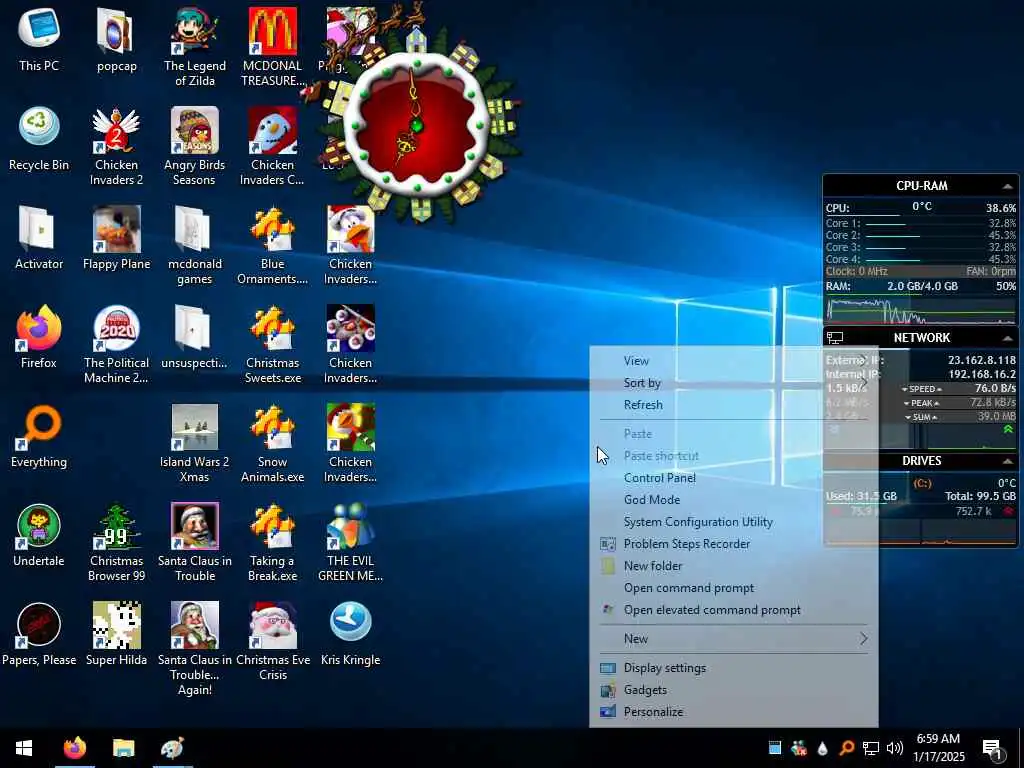Open the notification center icon
1024x768 pixels.
tap(993, 750)
